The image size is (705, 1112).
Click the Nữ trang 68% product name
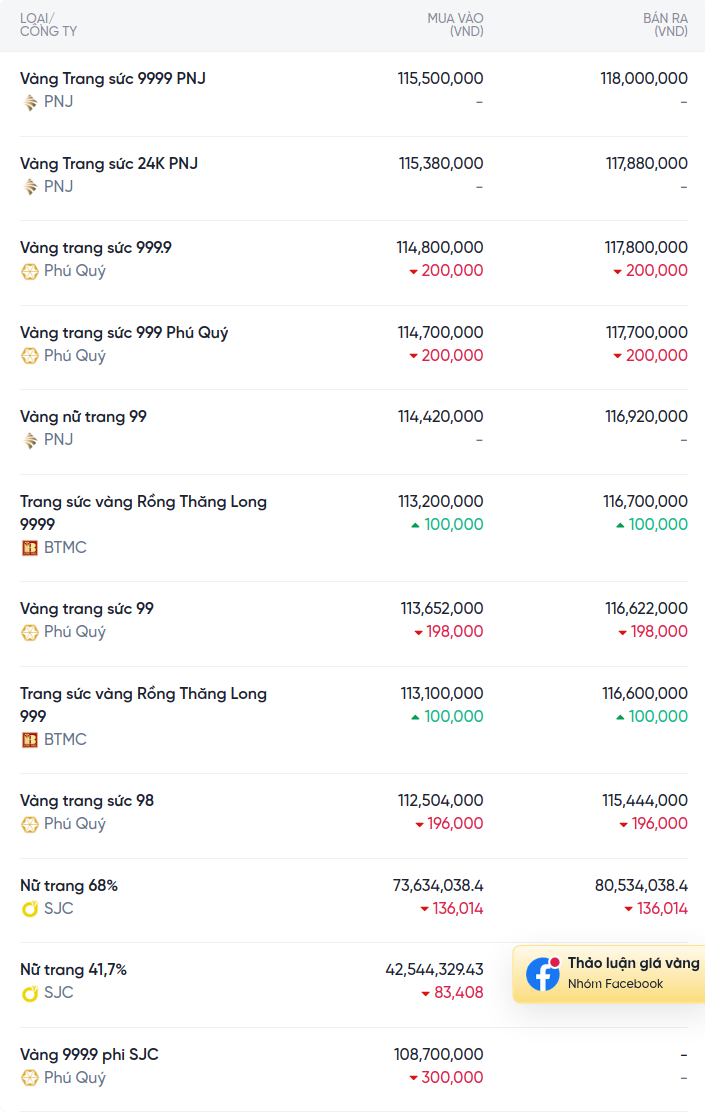69,886
